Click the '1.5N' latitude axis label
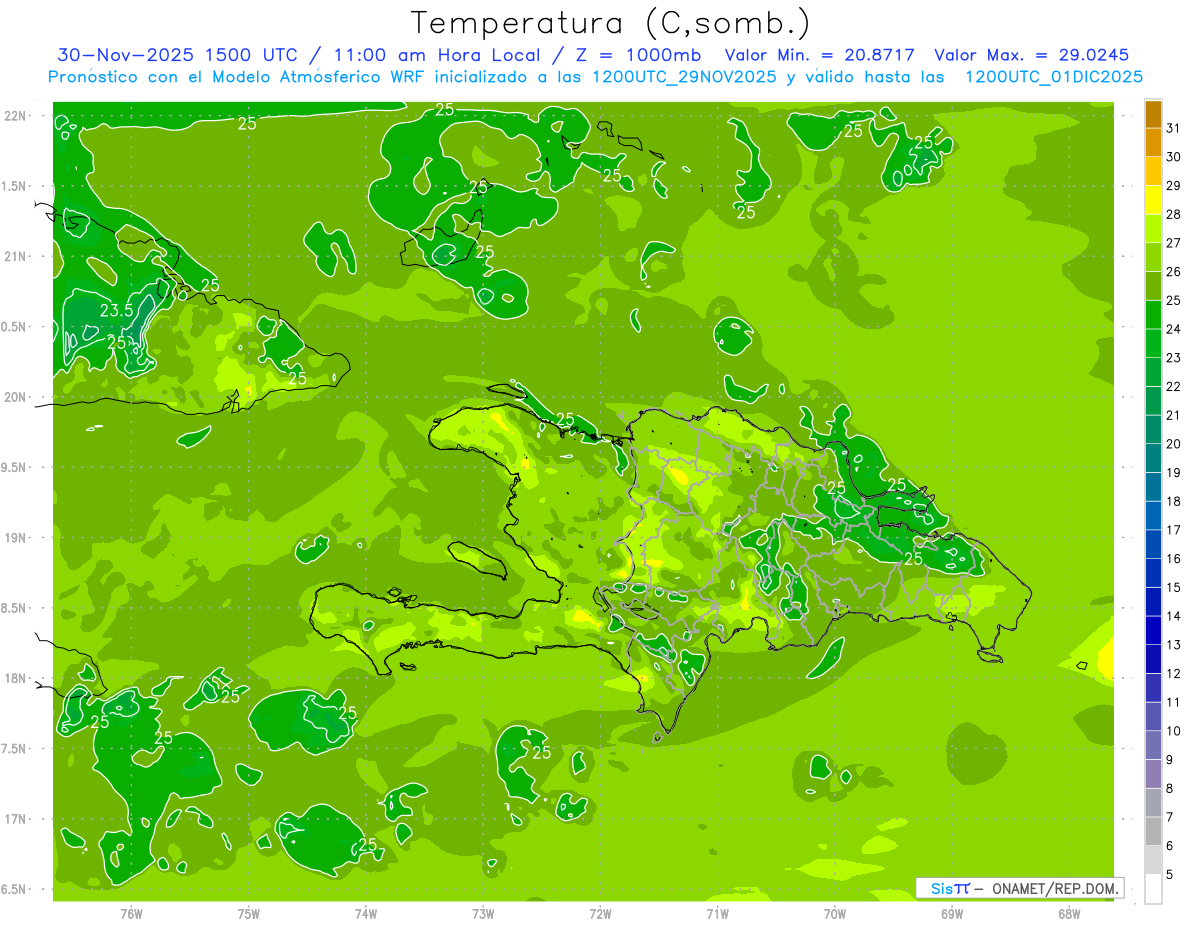The image size is (1200, 927). (x=15, y=186)
